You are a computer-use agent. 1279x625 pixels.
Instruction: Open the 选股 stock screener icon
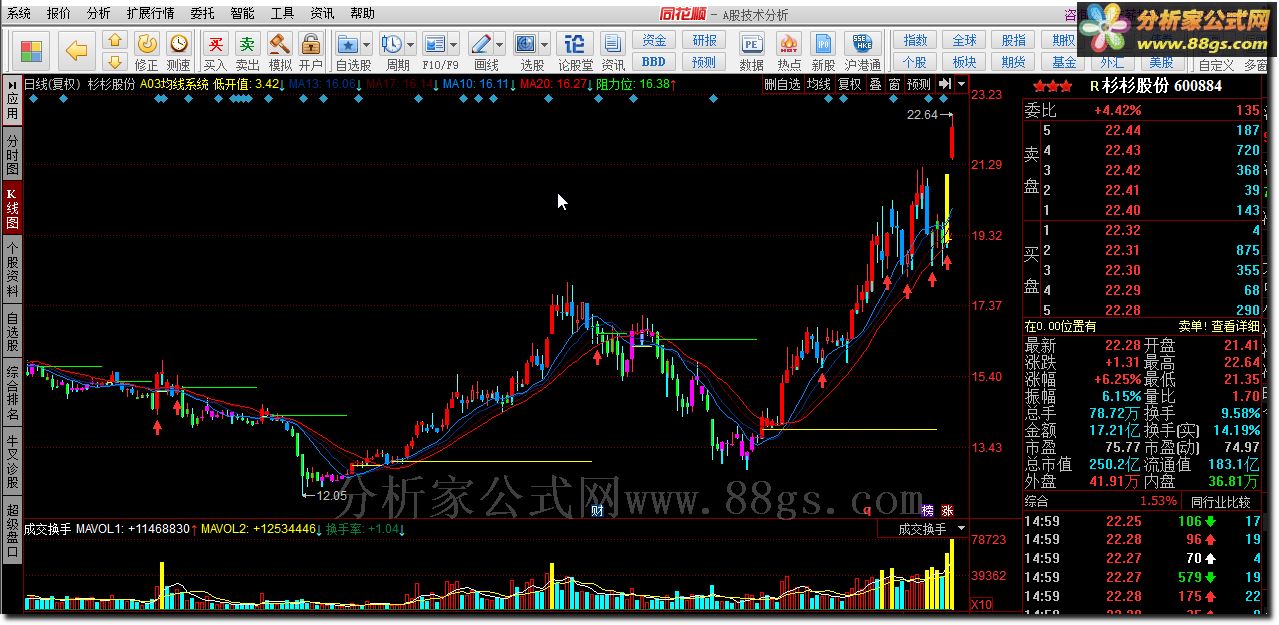pyautogui.click(x=526, y=43)
